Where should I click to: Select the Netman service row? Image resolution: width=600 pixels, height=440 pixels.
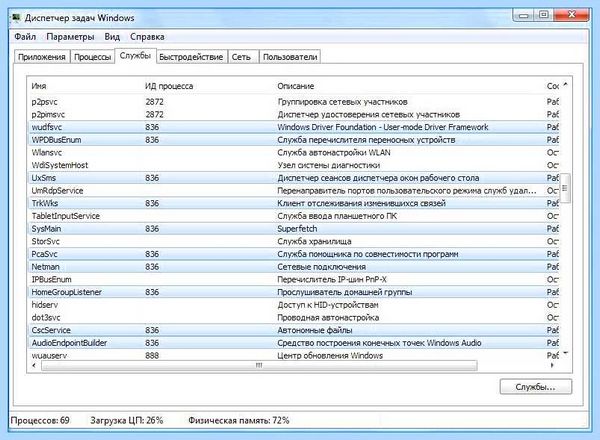295,267
